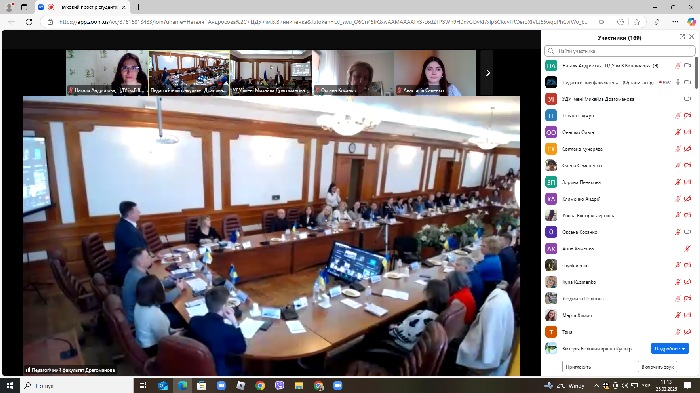Toggle muted microphone of AK participant

688,249
